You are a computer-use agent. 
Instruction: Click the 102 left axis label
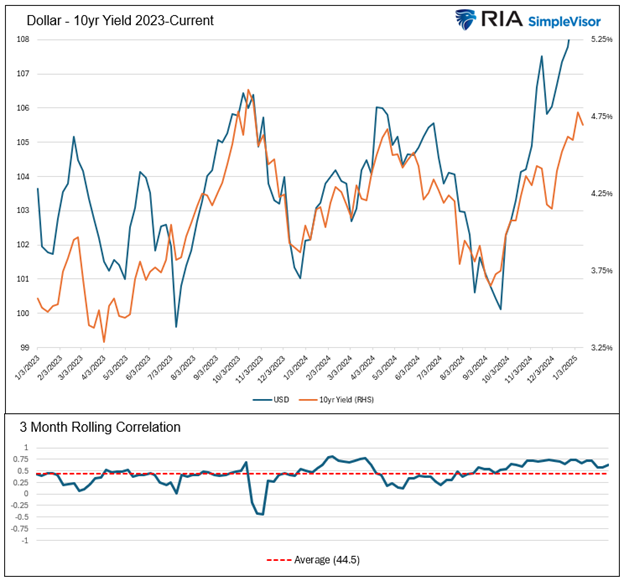(x=23, y=245)
